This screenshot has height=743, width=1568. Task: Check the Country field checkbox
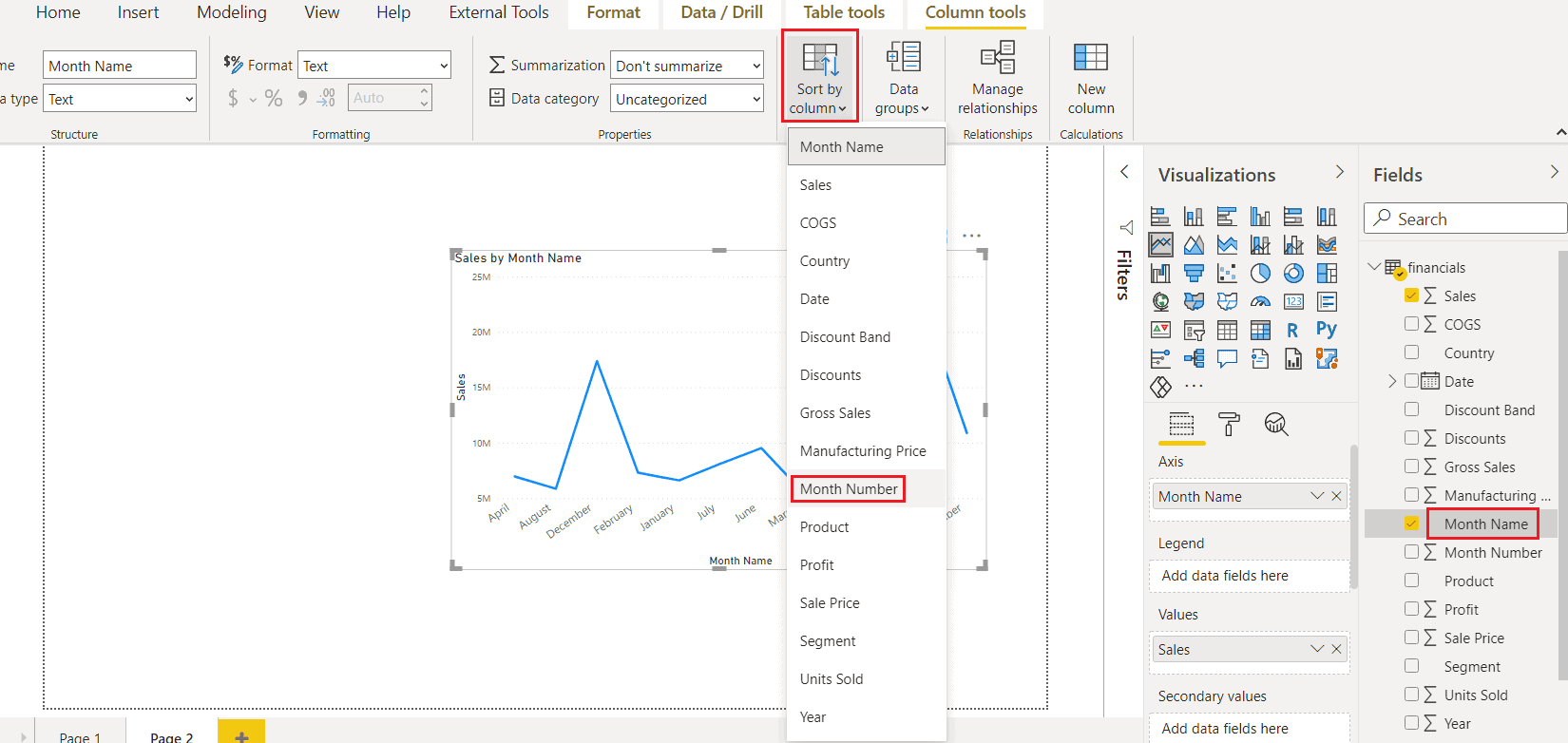pyautogui.click(x=1411, y=352)
